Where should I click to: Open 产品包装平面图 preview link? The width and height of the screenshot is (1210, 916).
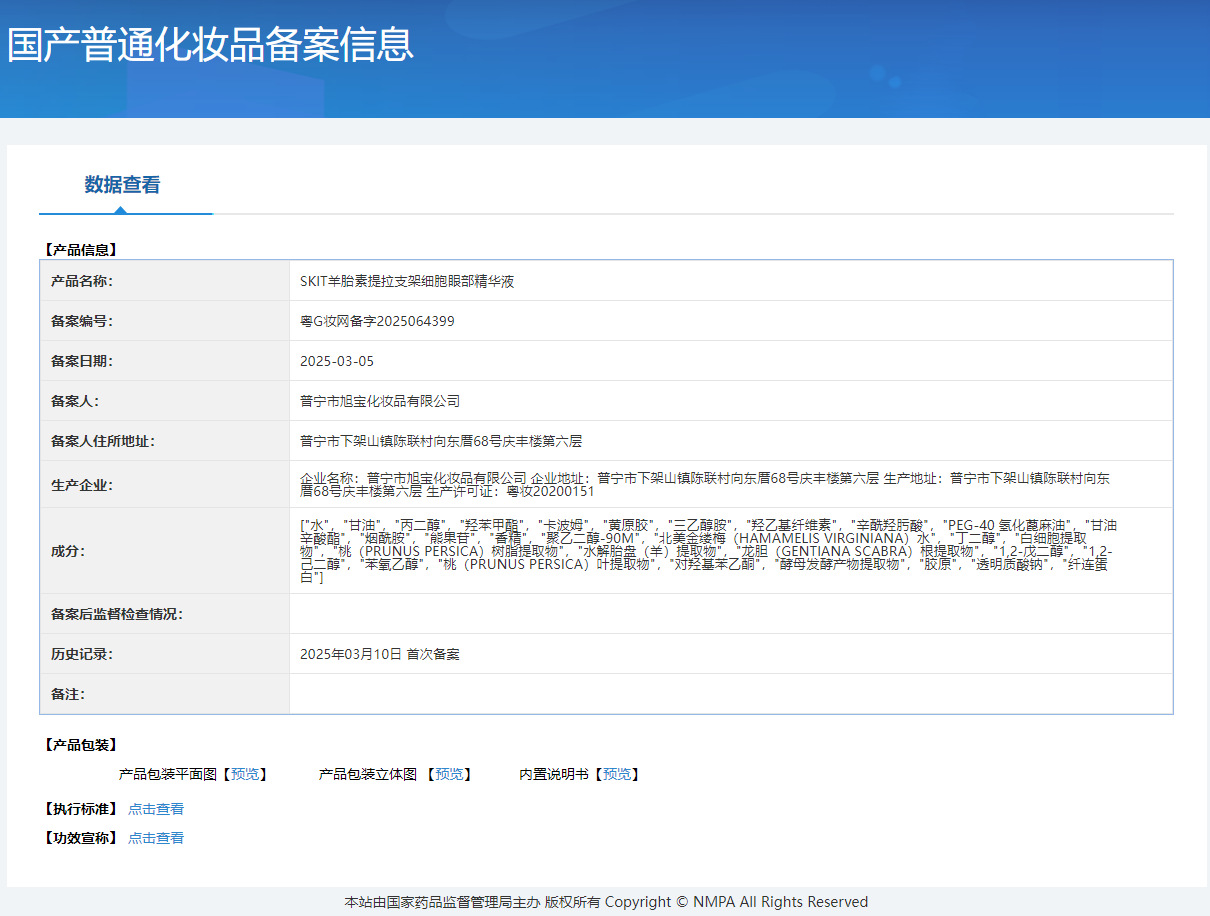click(244, 774)
